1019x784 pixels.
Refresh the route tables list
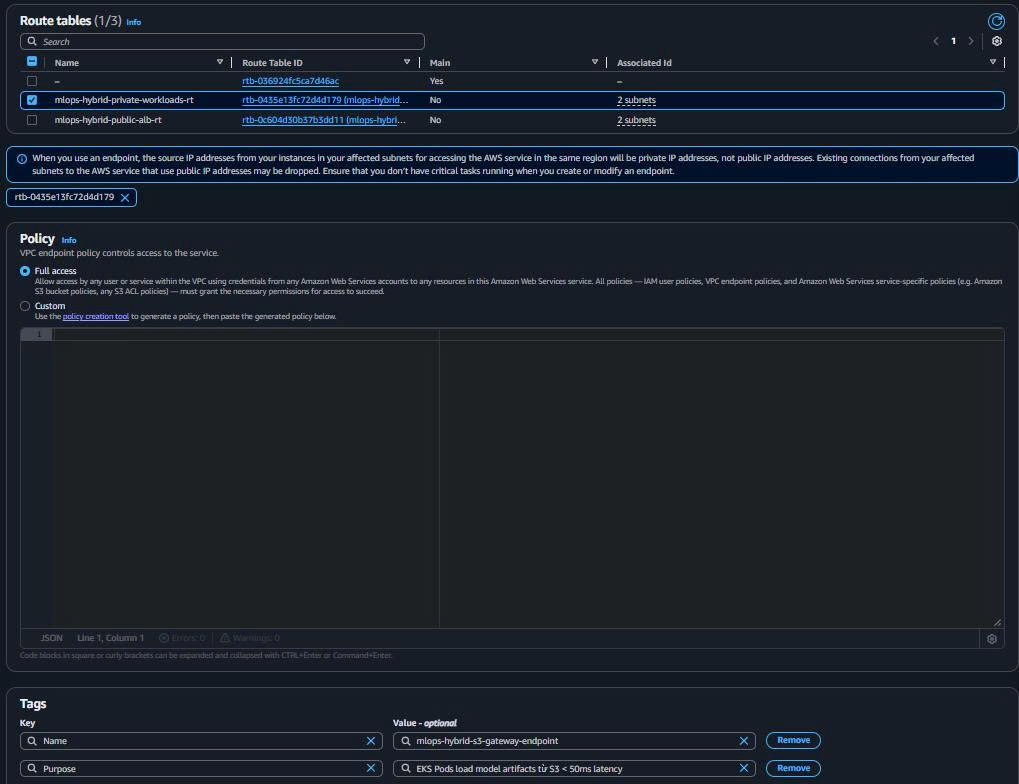coord(995,20)
